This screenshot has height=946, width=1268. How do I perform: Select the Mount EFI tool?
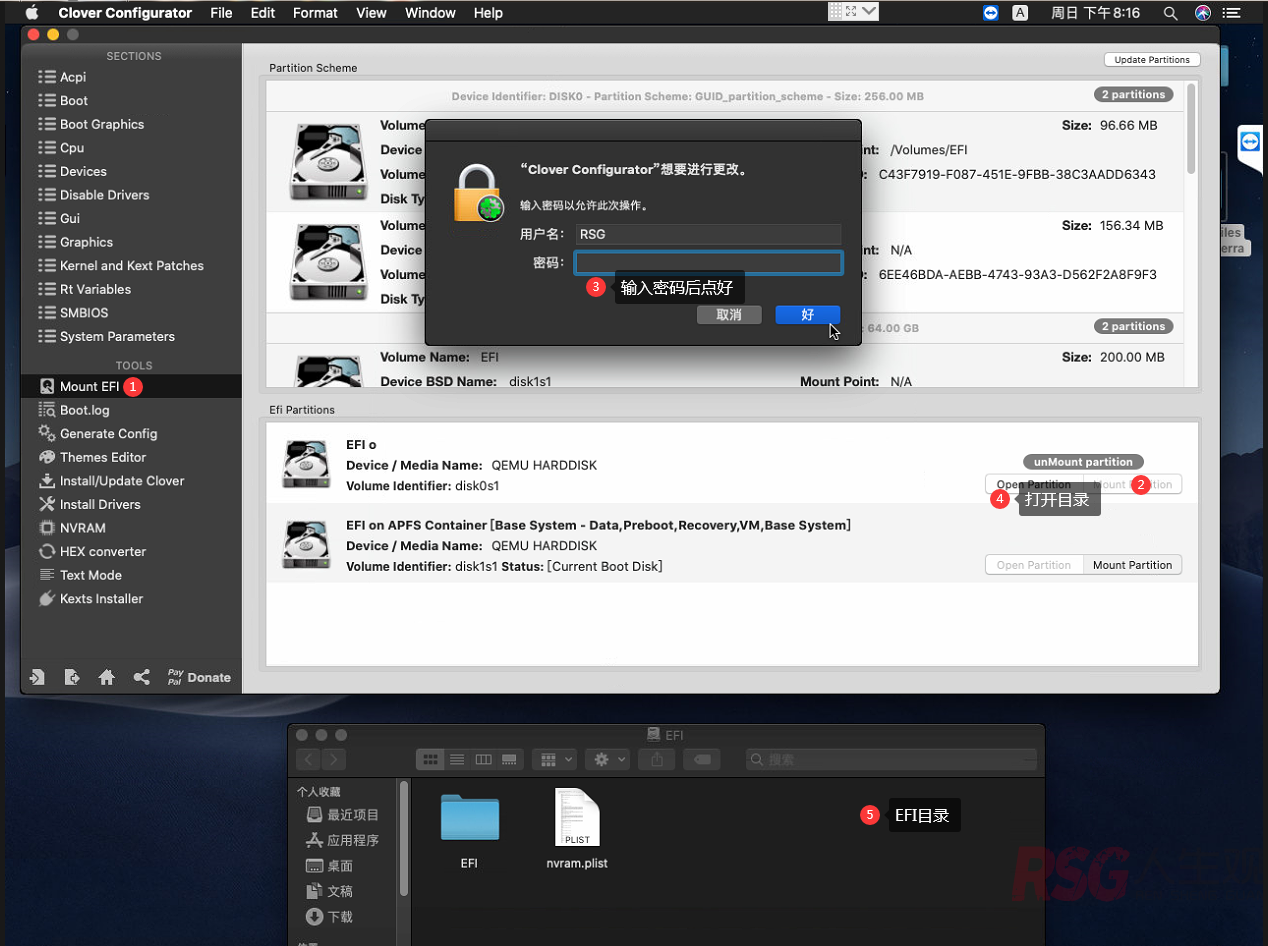[x=132, y=386]
